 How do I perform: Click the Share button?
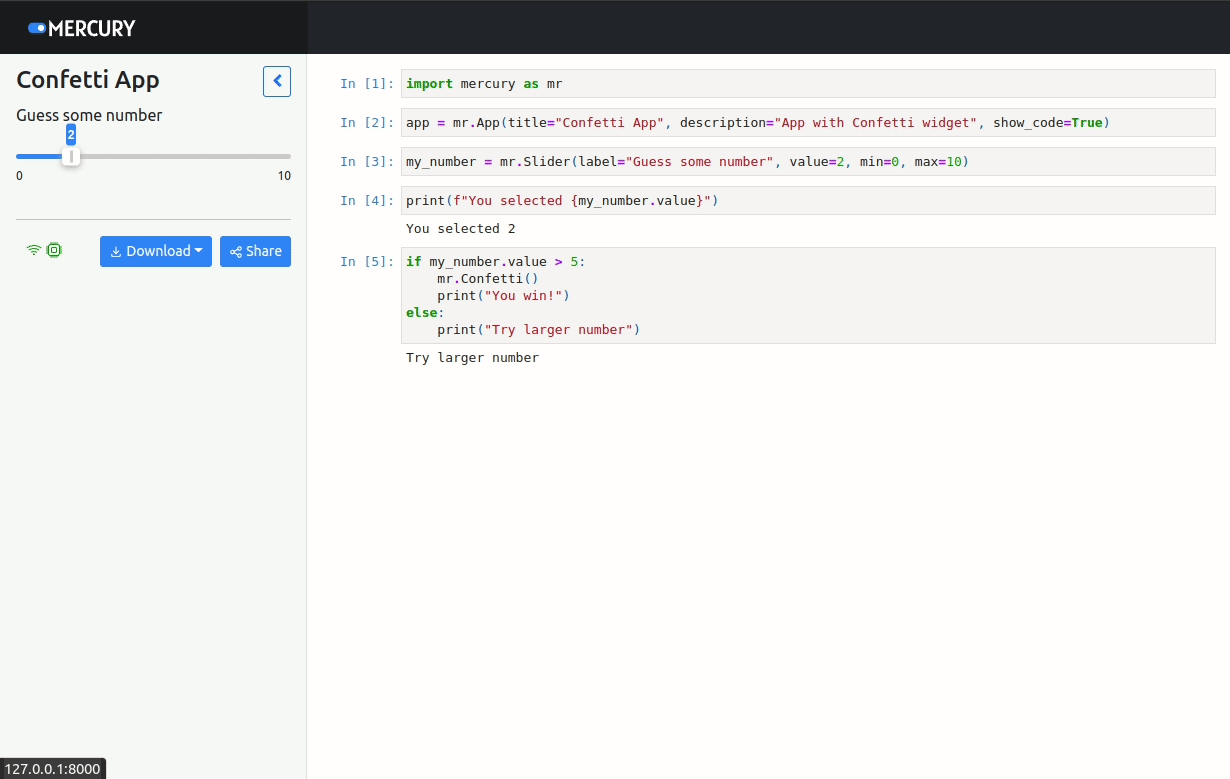[255, 251]
